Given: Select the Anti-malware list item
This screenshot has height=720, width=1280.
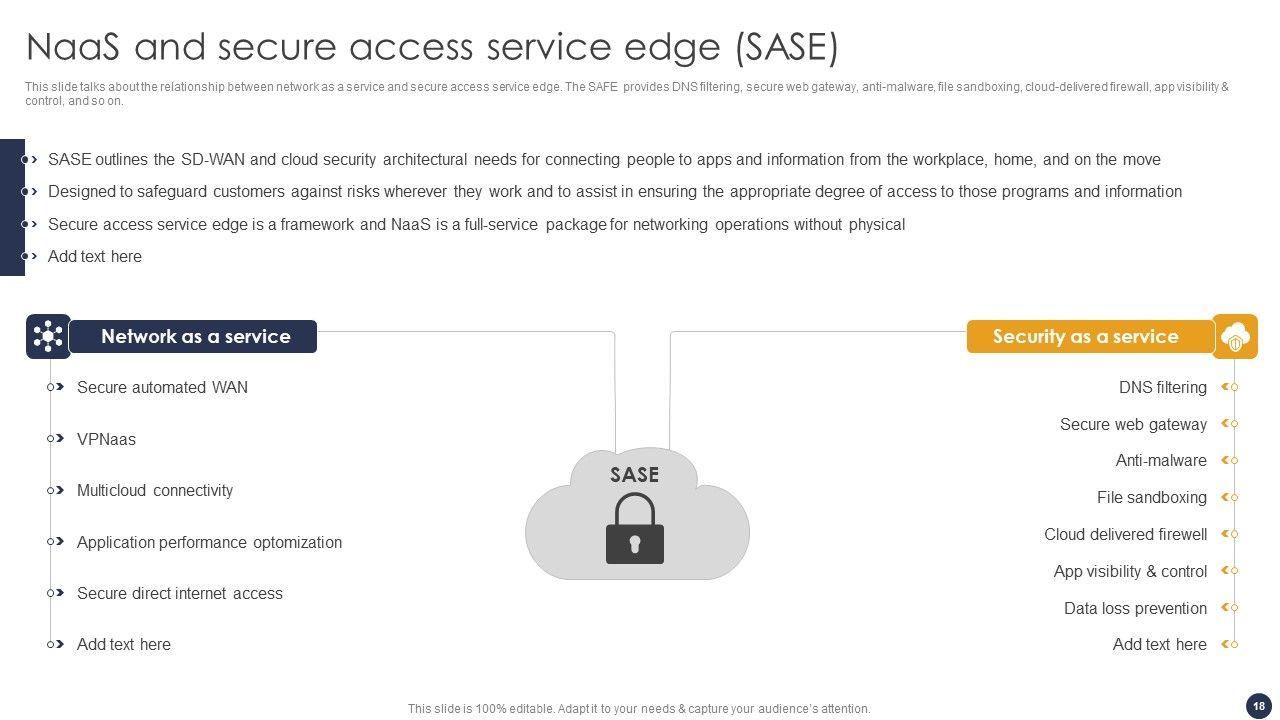Looking at the screenshot, I should 1161,460.
